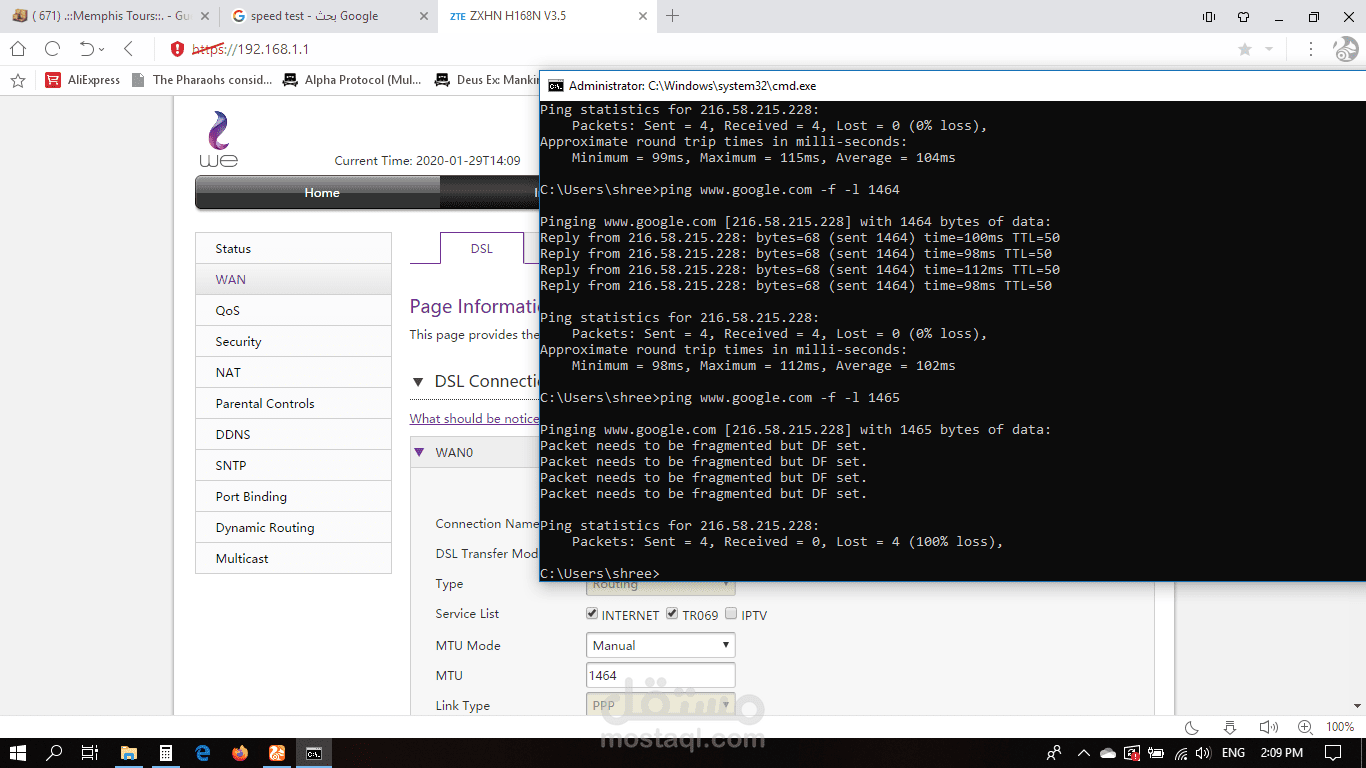Open Windows Start menu
This screenshot has height=768, width=1366.
point(18,753)
